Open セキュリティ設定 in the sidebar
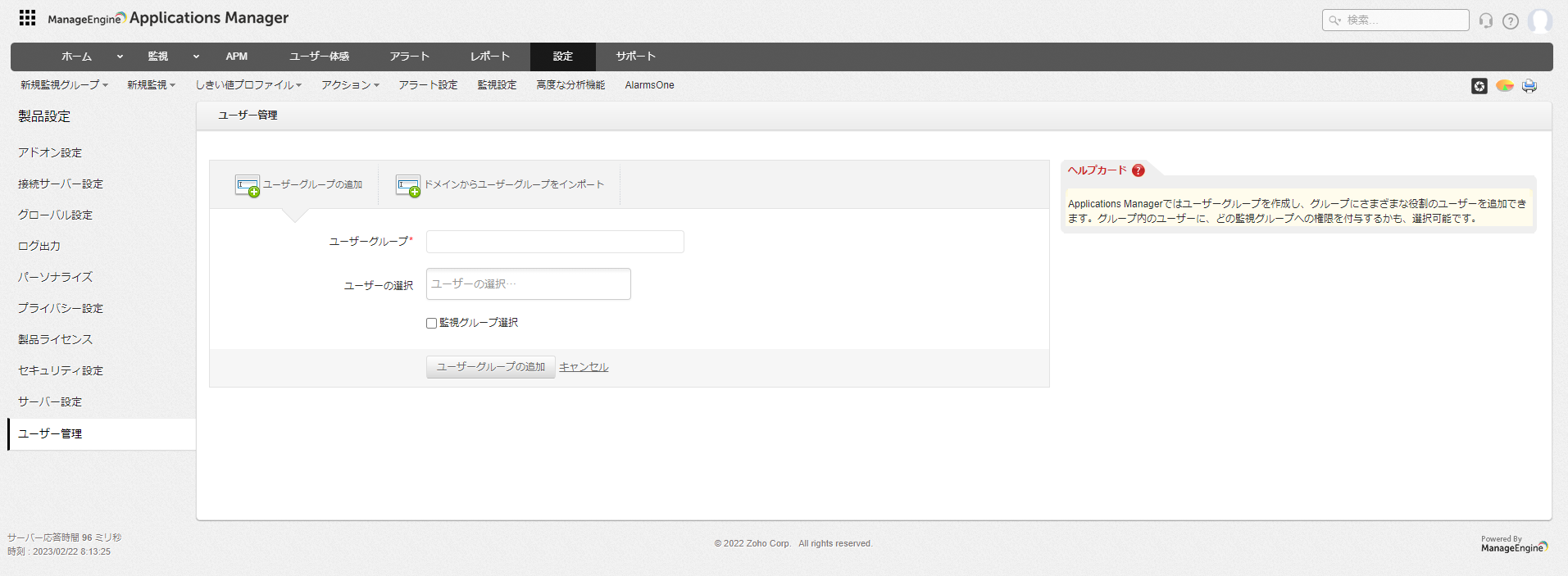 coord(61,370)
